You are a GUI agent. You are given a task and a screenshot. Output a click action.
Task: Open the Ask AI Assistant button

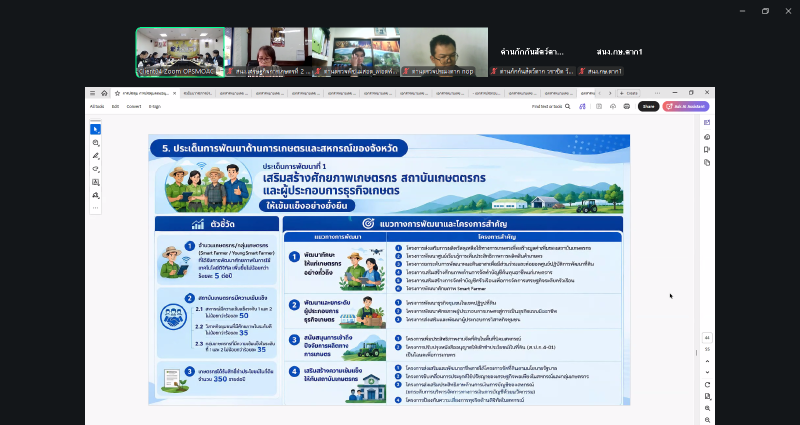[686, 107]
